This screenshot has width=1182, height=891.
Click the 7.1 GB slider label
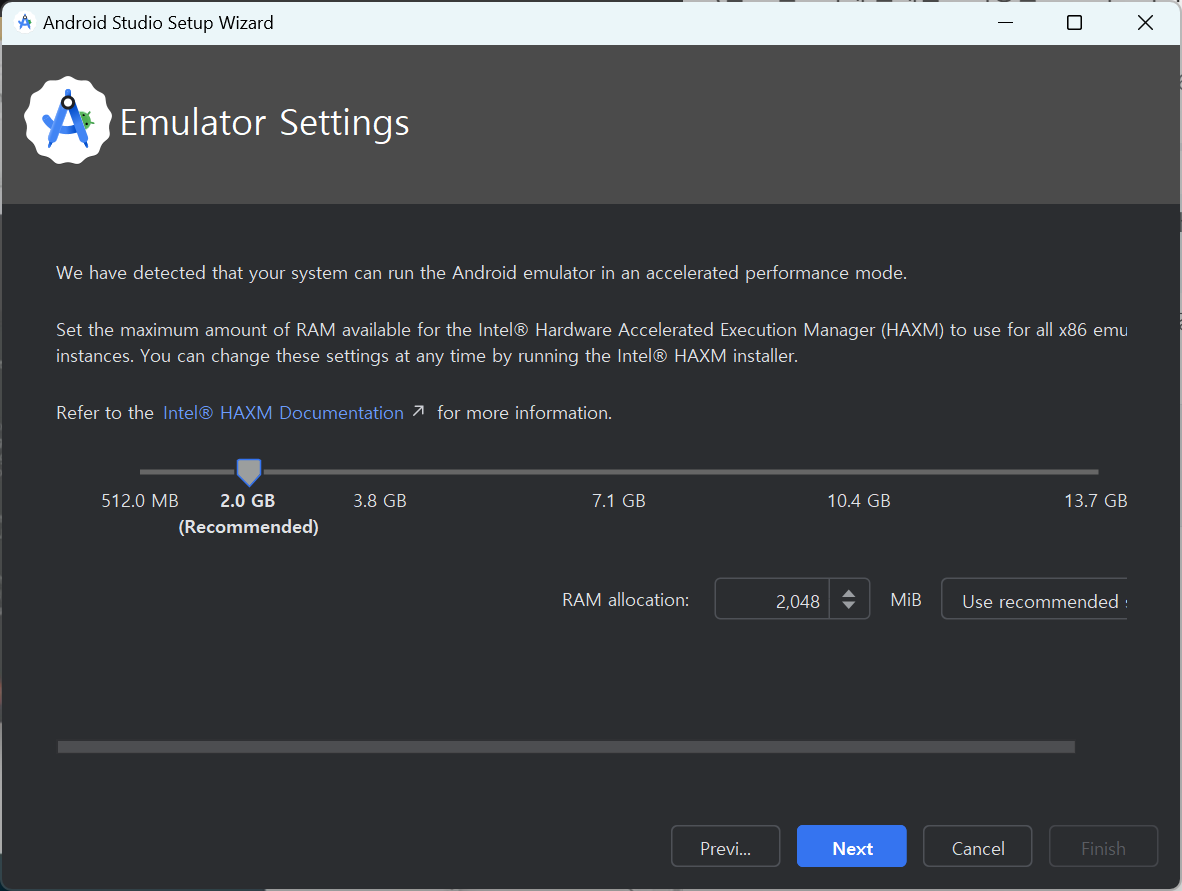click(x=619, y=501)
